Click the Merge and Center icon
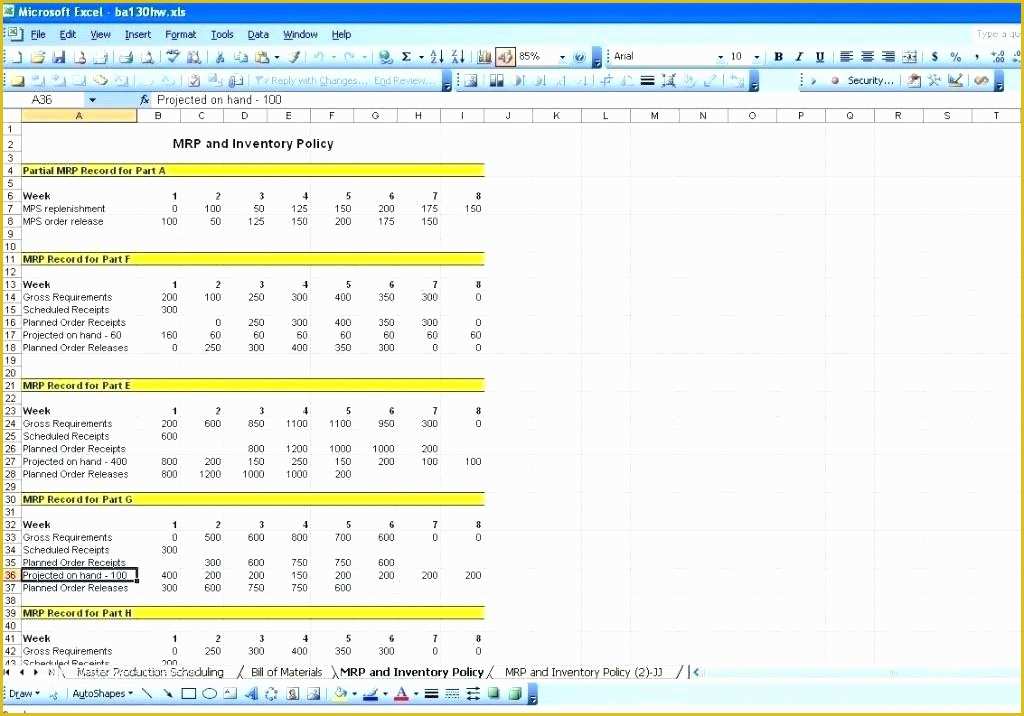The width and height of the screenshot is (1024, 716). pyautogui.click(x=909, y=57)
